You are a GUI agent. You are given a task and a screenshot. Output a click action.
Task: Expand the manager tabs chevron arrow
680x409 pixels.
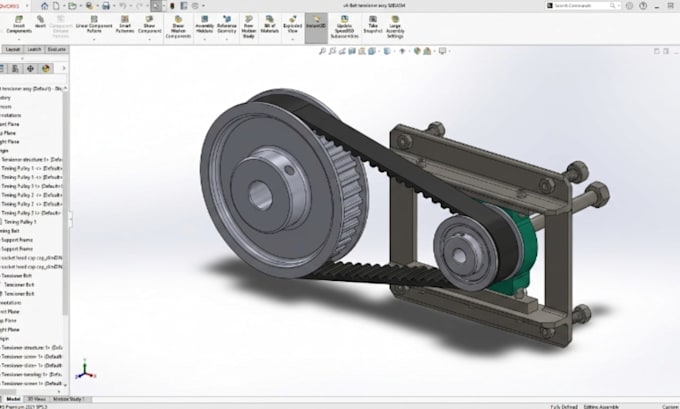(x=64, y=69)
